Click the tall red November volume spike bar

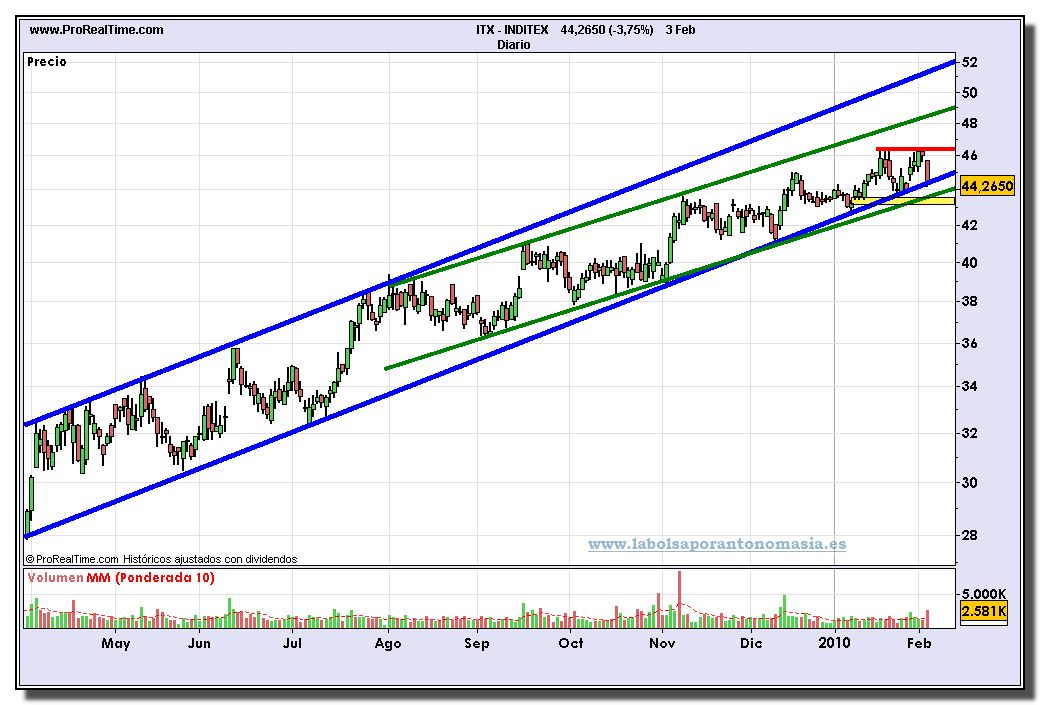pos(680,599)
